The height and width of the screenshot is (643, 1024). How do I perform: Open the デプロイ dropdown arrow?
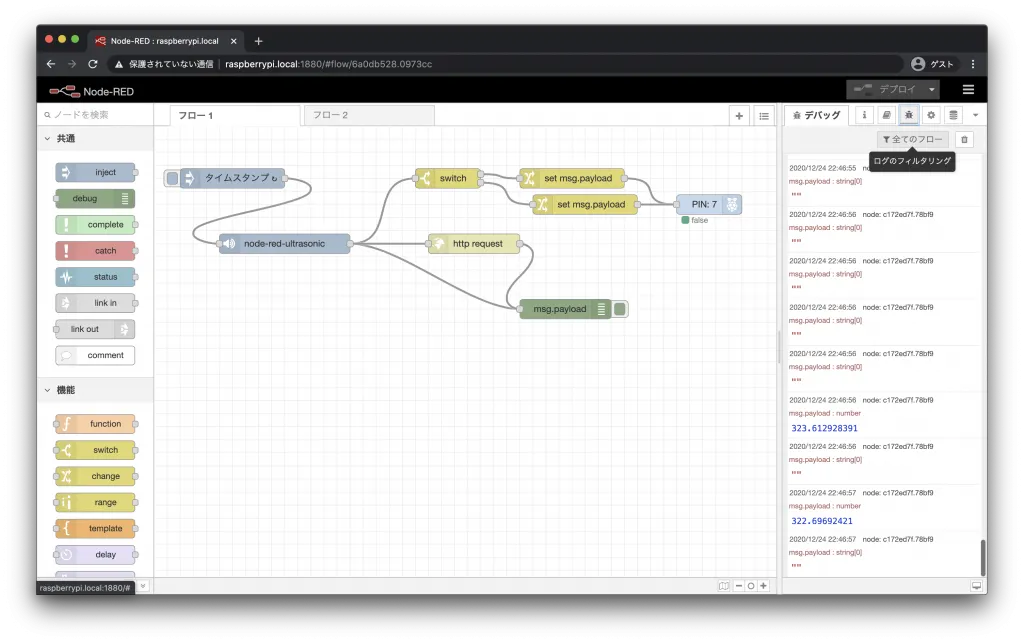[933, 89]
